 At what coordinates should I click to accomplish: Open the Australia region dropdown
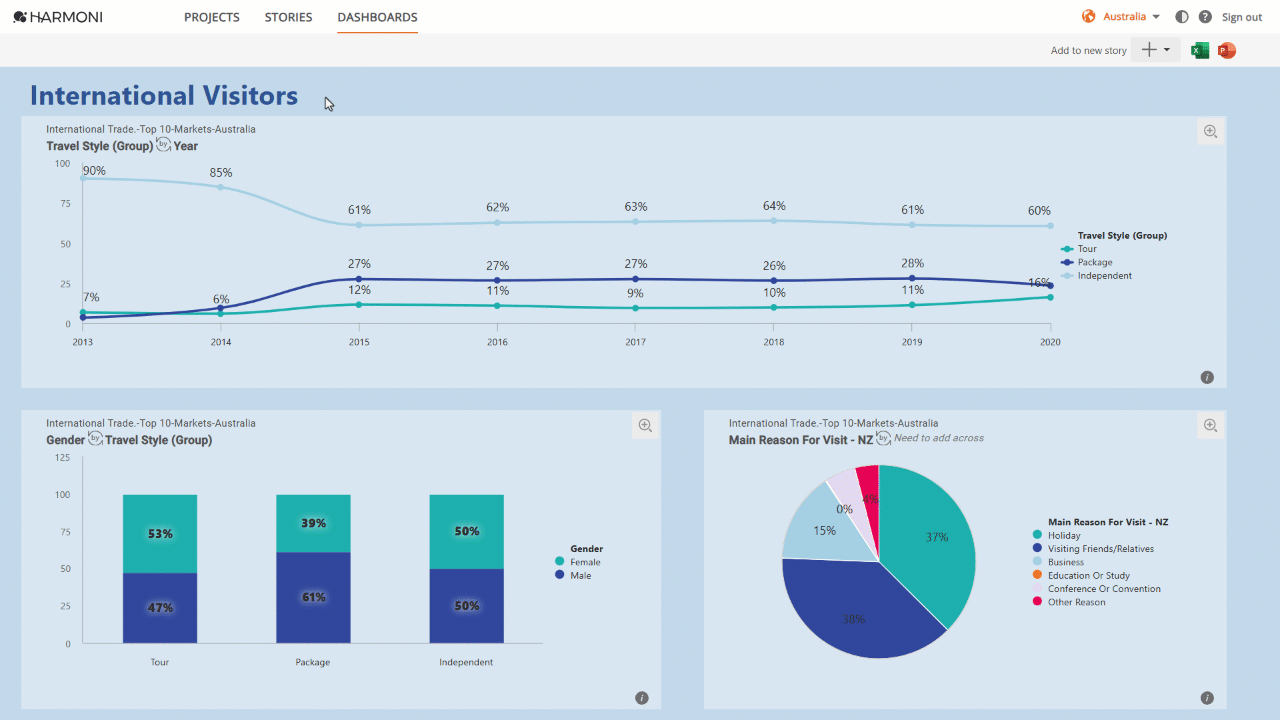pyautogui.click(x=1131, y=17)
